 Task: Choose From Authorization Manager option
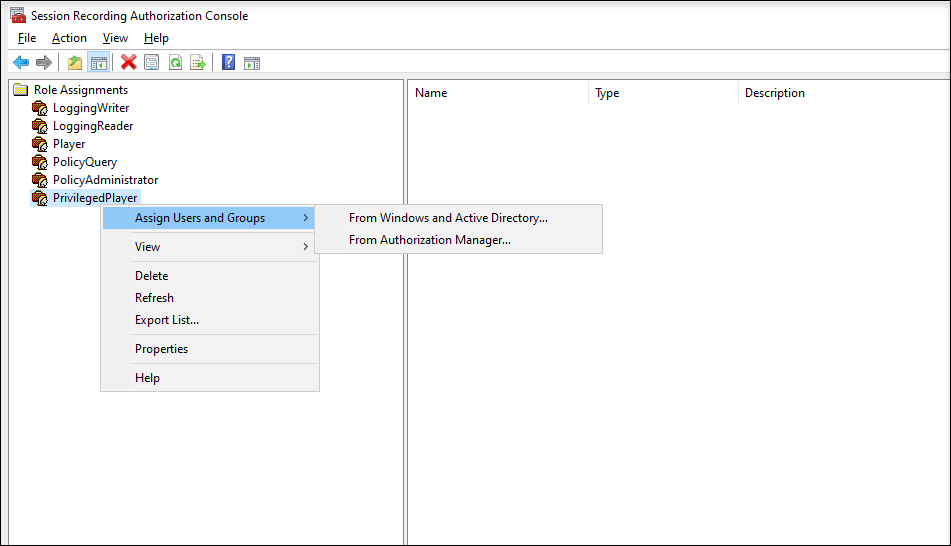(x=429, y=240)
